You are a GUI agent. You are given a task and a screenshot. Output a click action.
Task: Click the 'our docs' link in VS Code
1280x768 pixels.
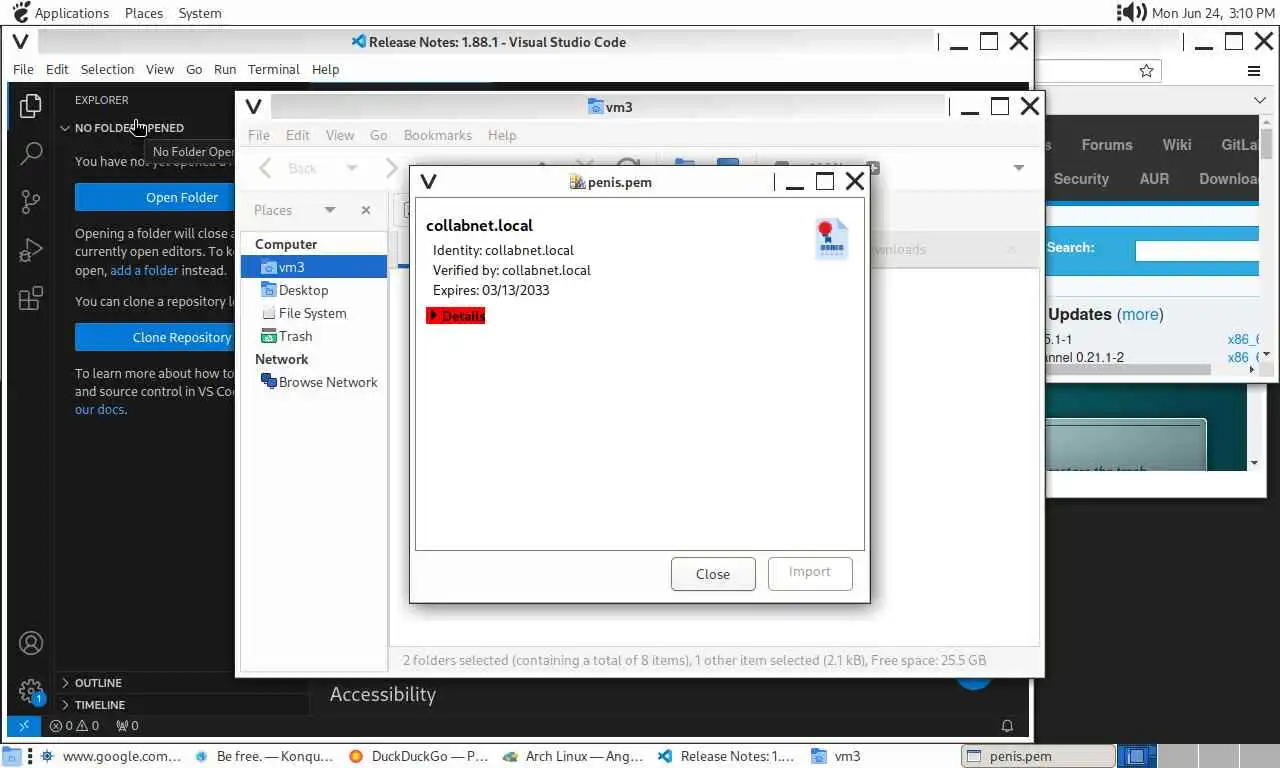click(100, 409)
